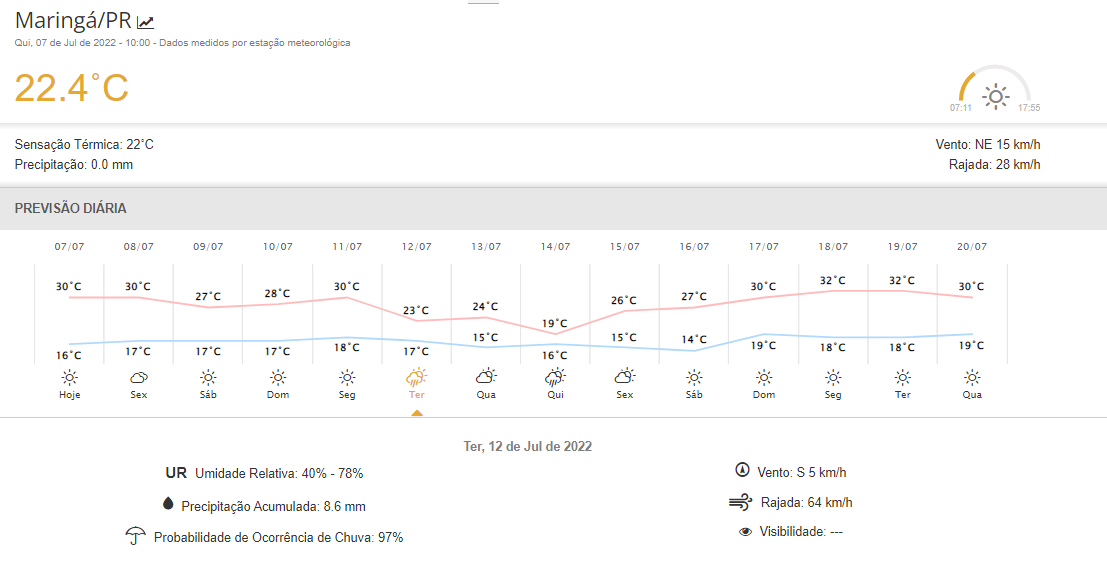The height and width of the screenshot is (565, 1107).
Task: Click the wind compass icon next to Vento
Action: (x=742, y=470)
